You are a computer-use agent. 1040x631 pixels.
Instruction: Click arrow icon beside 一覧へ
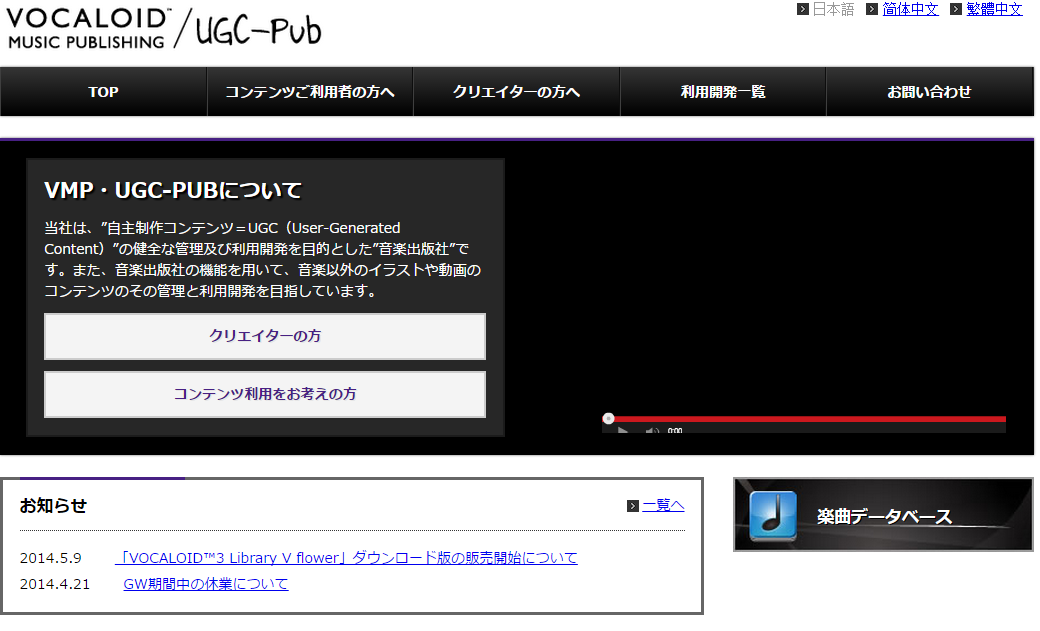[x=633, y=506]
